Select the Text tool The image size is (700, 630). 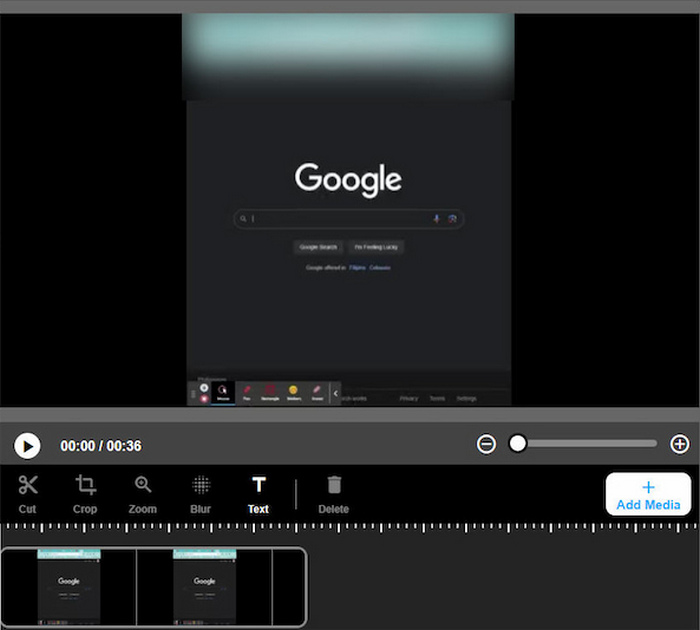pyautogui.click(x=258, y=493)
